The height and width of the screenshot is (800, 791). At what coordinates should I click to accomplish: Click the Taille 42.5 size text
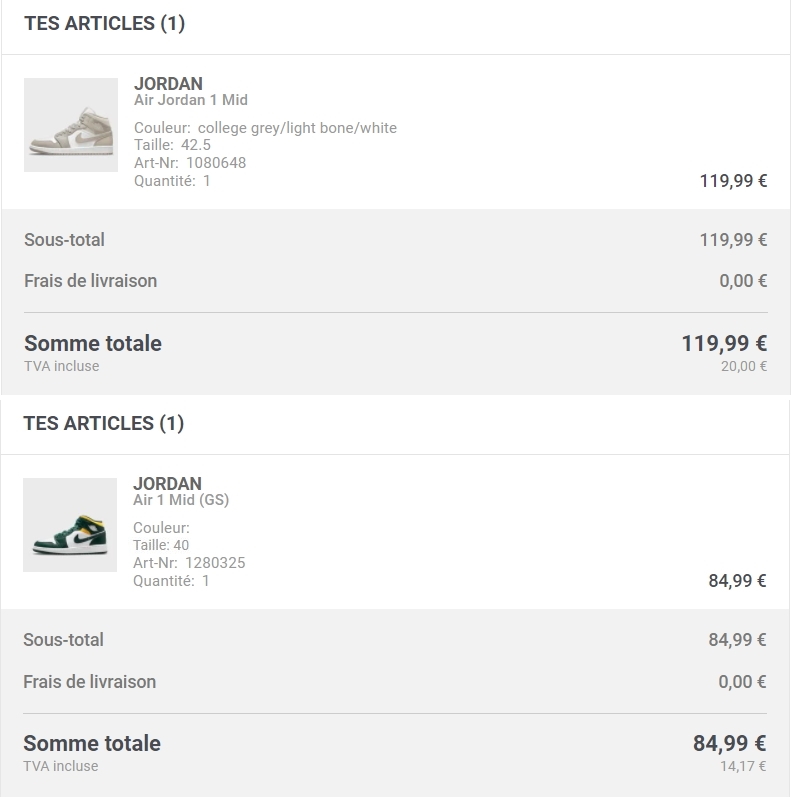[172, 145]
